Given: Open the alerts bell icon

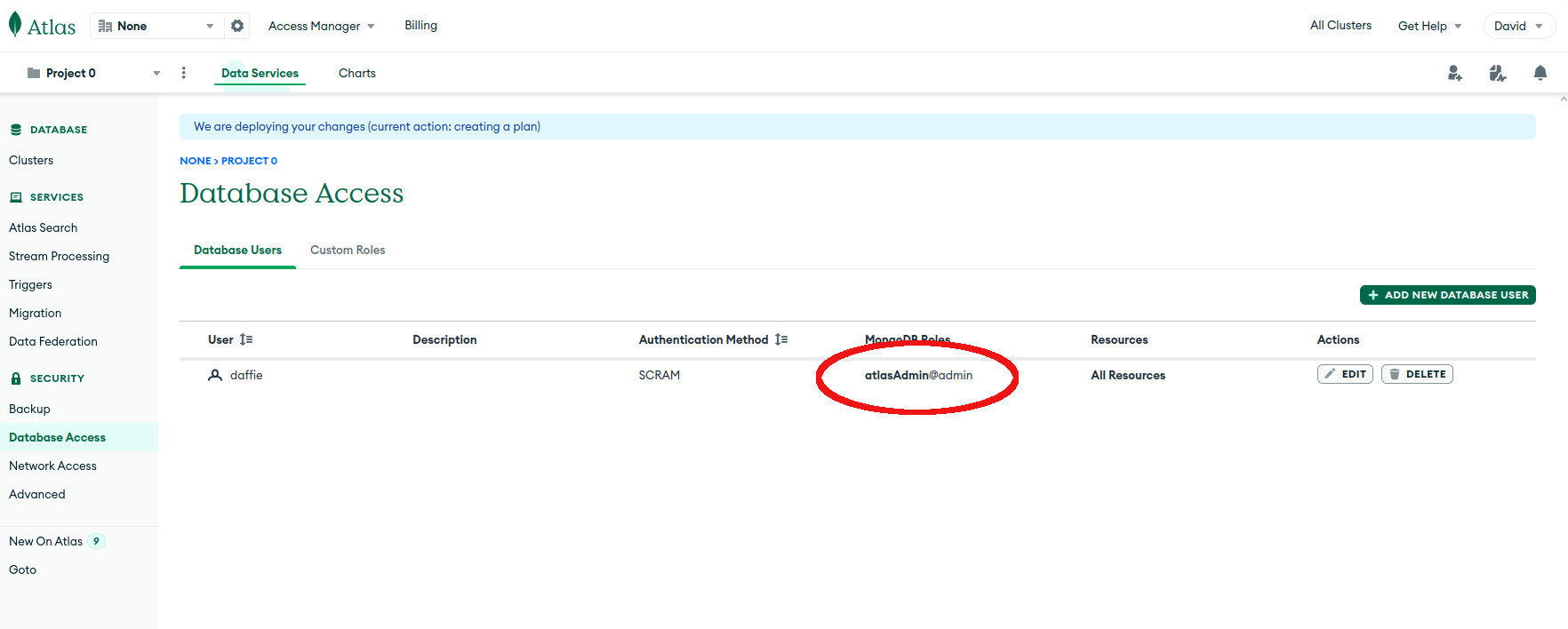Looking at the screenshot, I should (x=1540, y=73).
